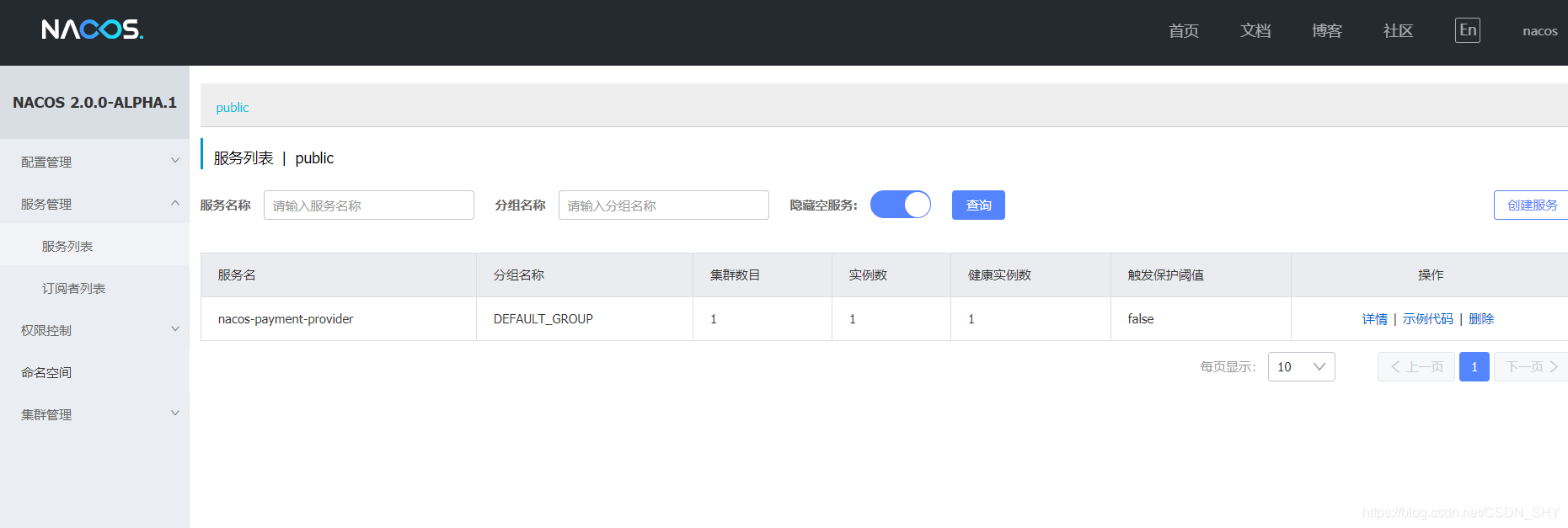Expand the 配置管理 menu chevron
Image resolution: width=1568 pixels, height=528 pixels.
point(175,160)
